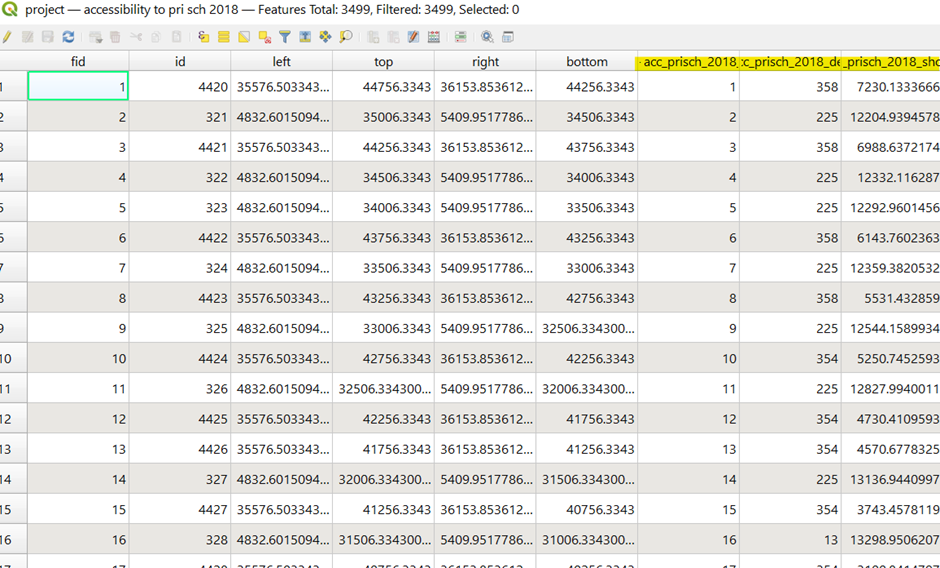Toggle editing mode with the pencil icon

6,37
